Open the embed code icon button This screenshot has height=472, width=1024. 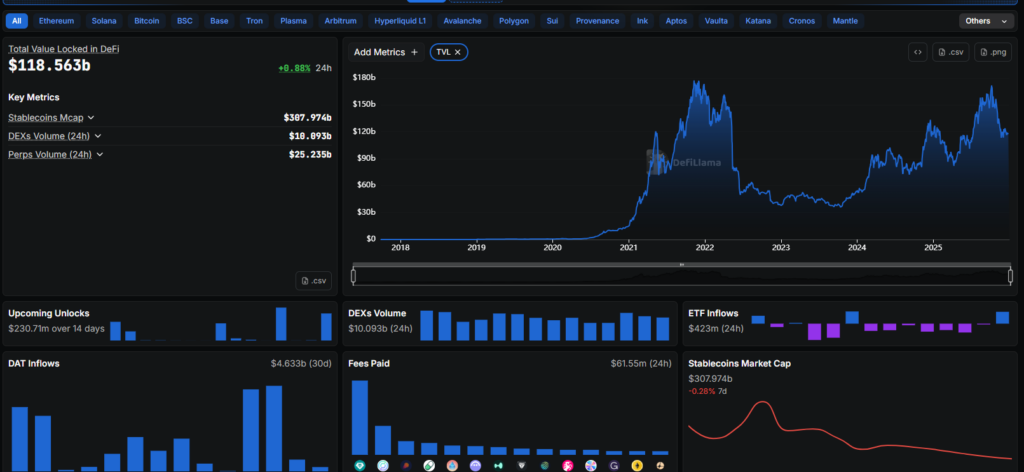tap(918, 52)
